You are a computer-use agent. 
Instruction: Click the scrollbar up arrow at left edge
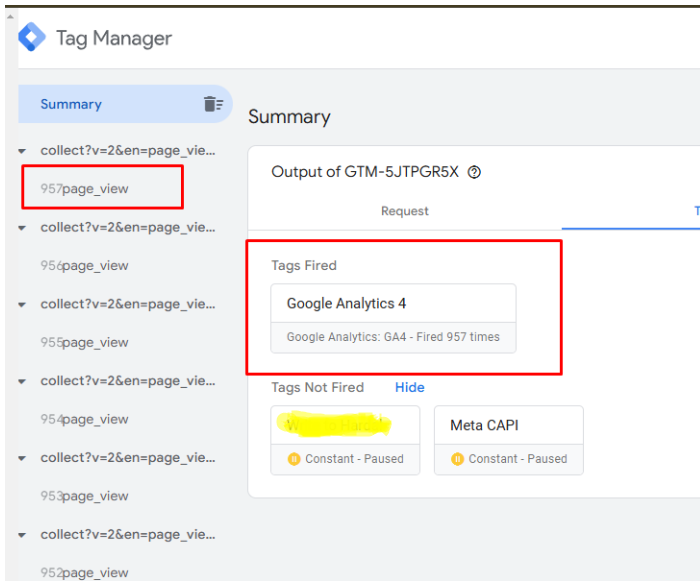[x=10, y=17]
